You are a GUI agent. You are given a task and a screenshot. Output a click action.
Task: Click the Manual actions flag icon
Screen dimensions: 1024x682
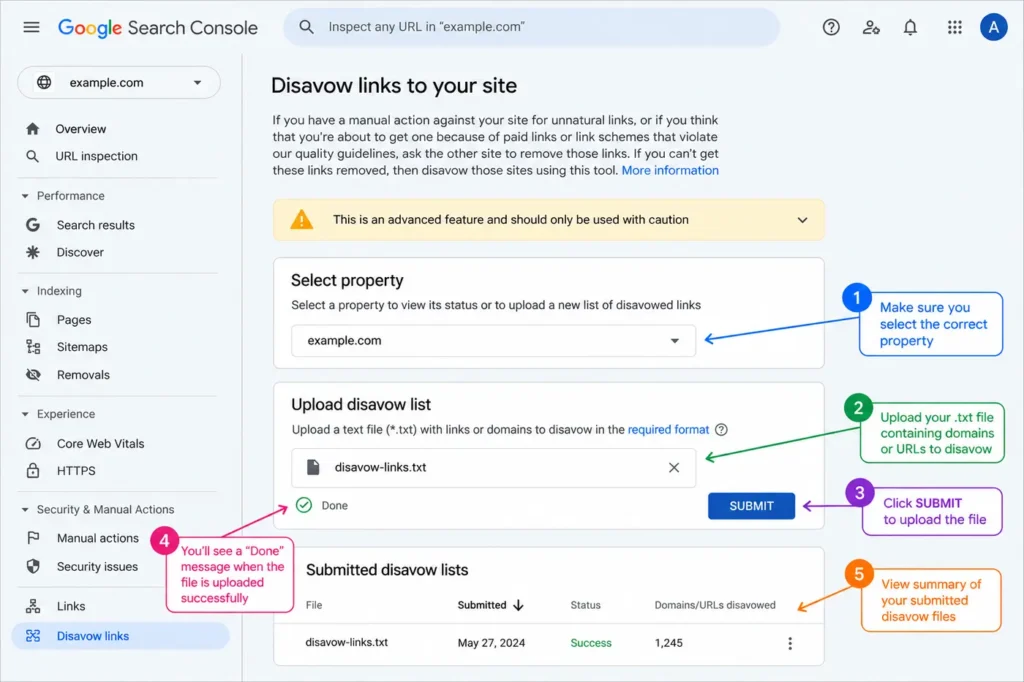(33, 538)
